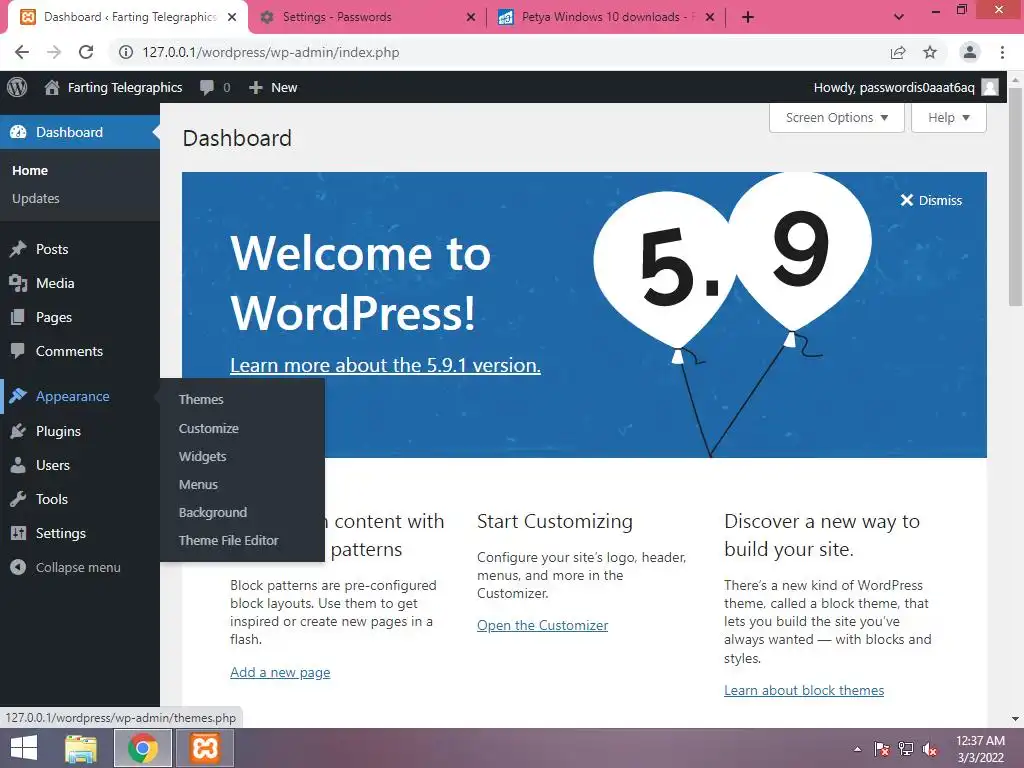Viewport: 1024px width, 768px height.
Task: Show hidden system tray icons
Action: [x=857, y=749]
